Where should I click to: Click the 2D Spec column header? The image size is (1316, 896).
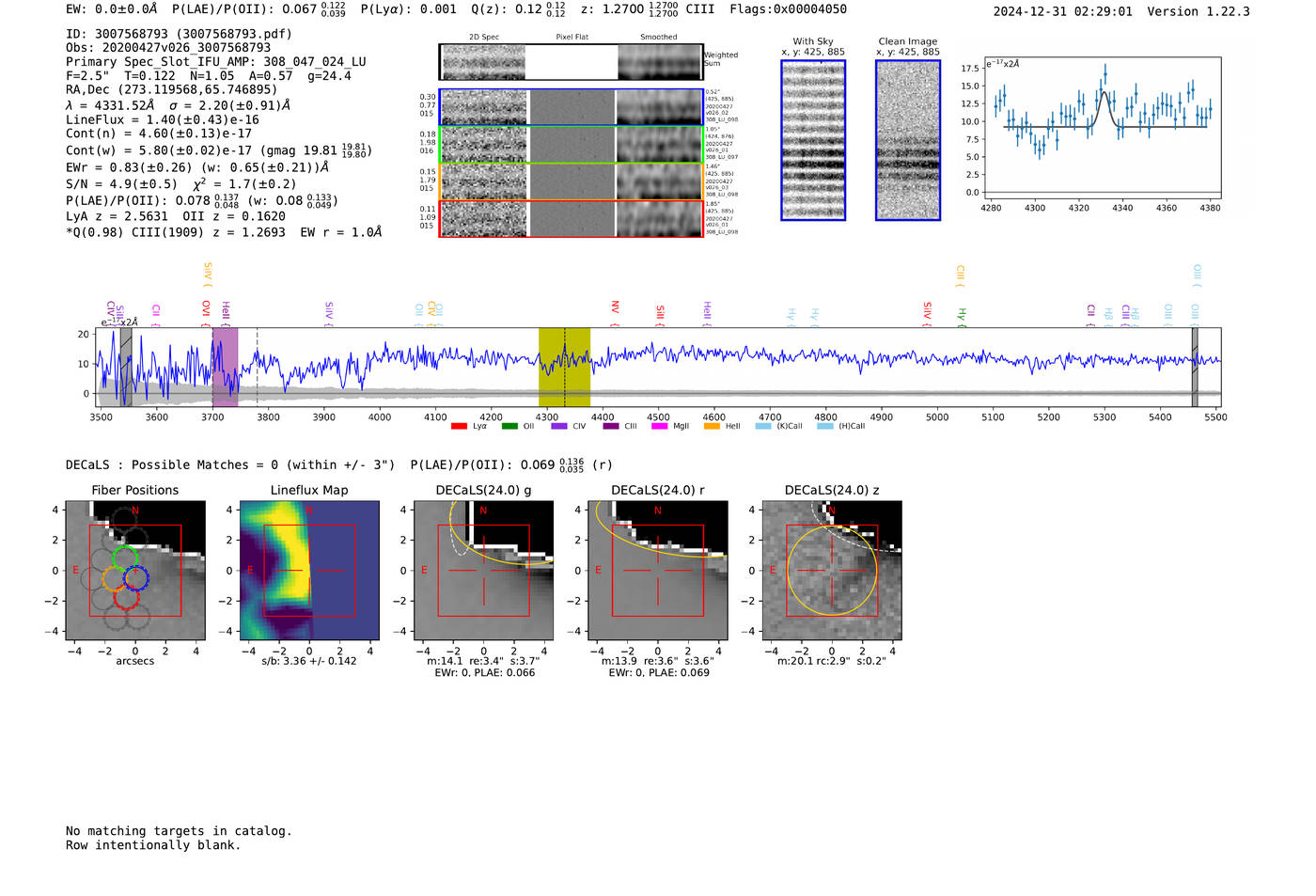click(484, 38)
